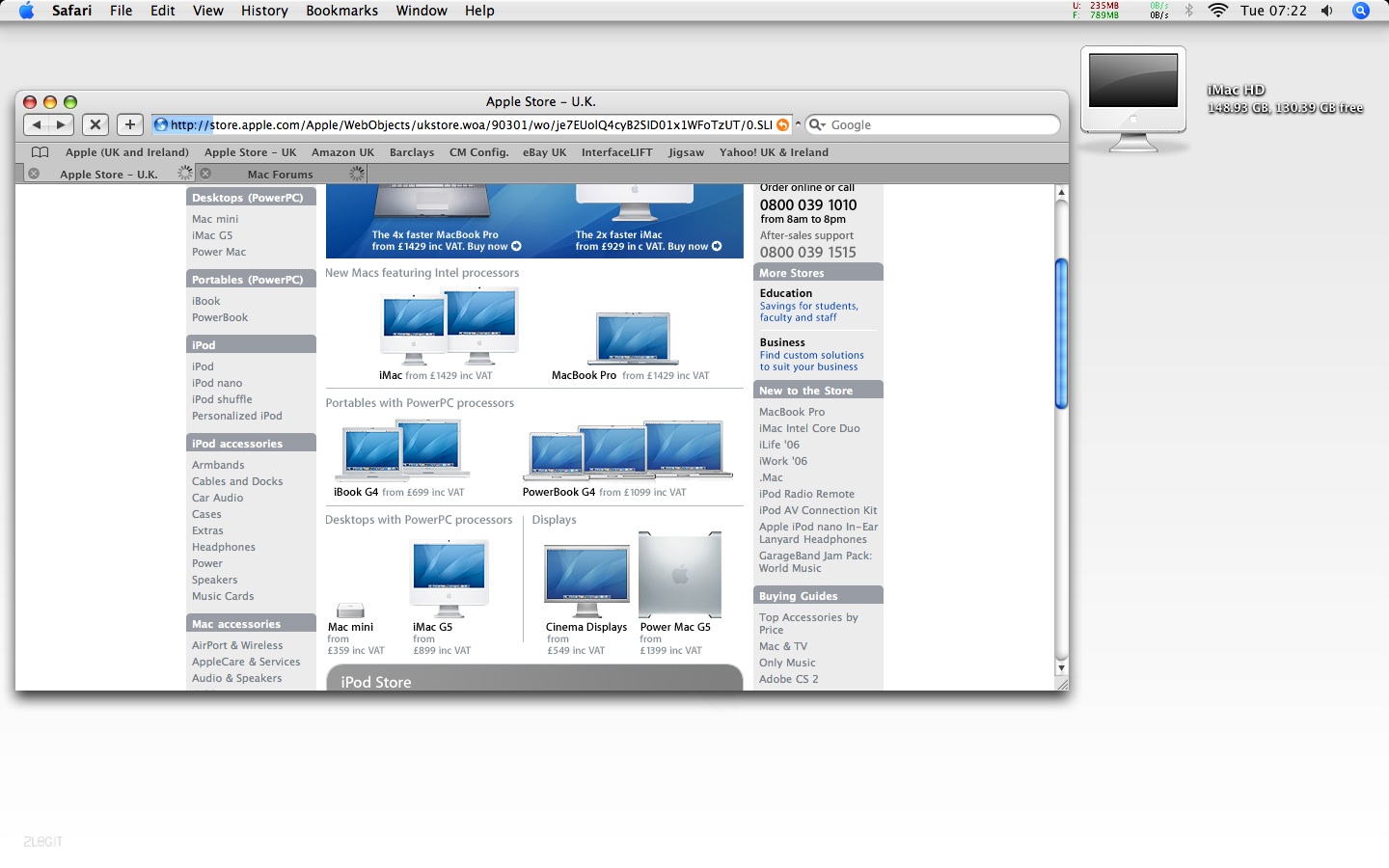Open Power Mac link in sidebar

pos(219,252)
